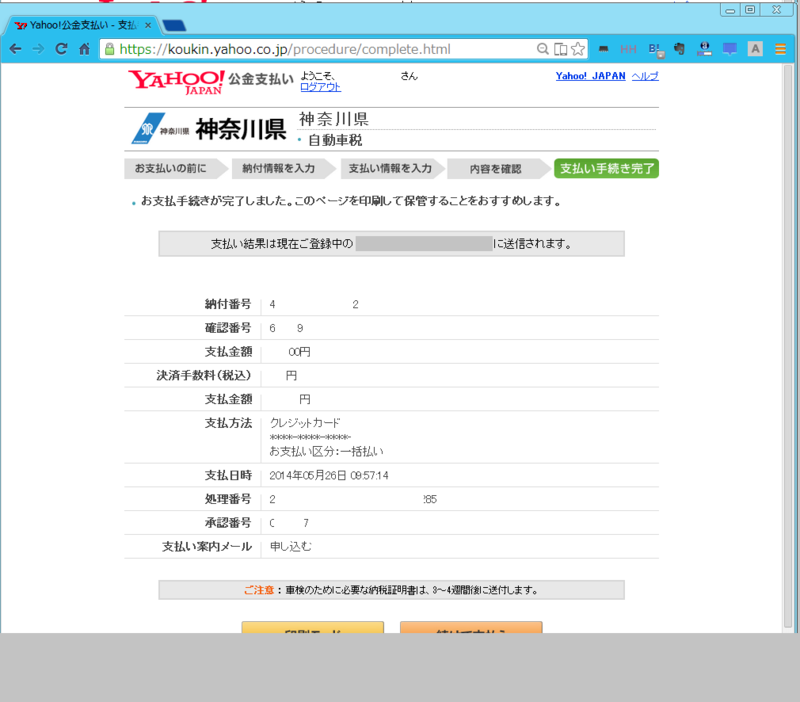Select the お支払いの前に step

176,168
